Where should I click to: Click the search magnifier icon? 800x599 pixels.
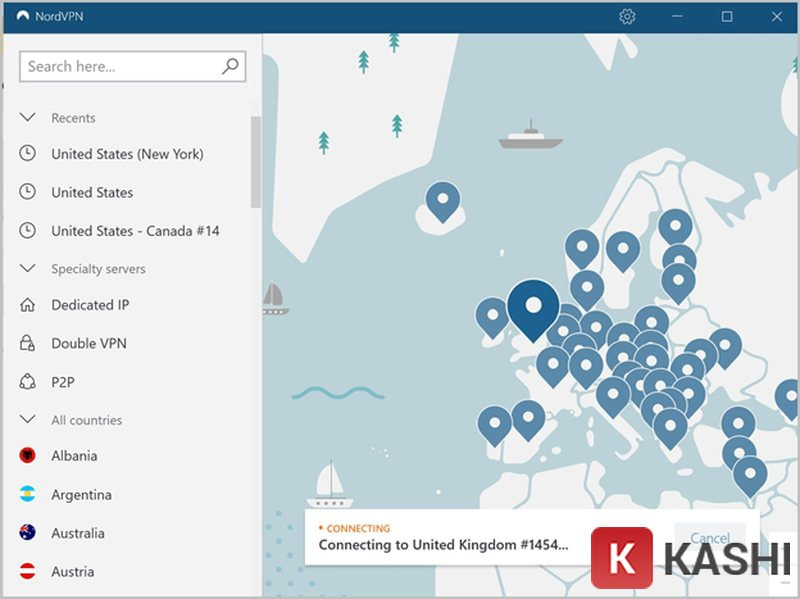[x=229, y=66]
